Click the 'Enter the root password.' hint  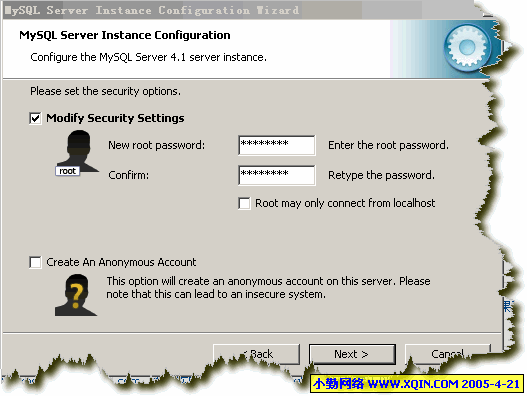click(388, 145)
